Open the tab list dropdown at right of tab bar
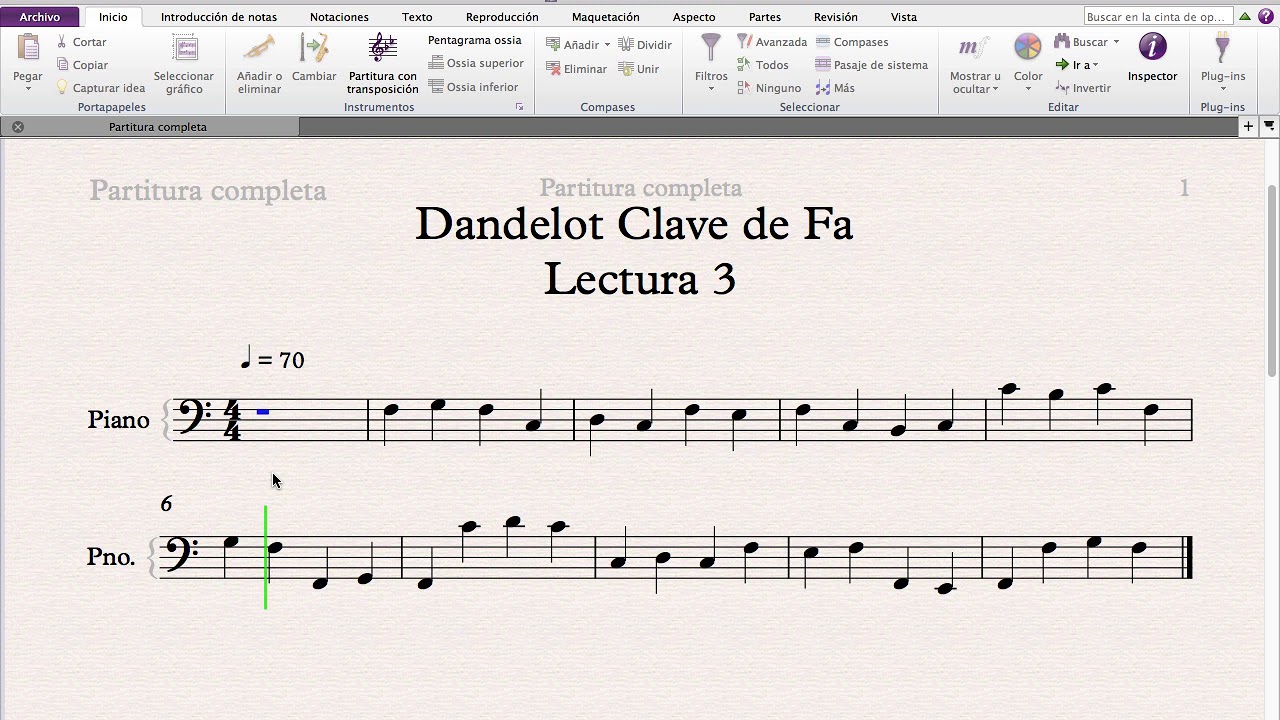This screenshot has height=720, width=1280. [1269, 126]
